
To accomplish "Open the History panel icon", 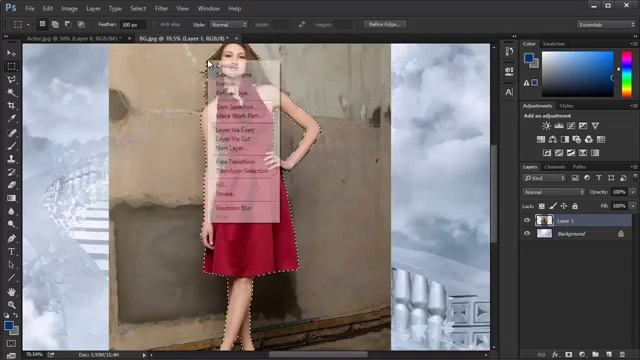I will tap(509, 51).
